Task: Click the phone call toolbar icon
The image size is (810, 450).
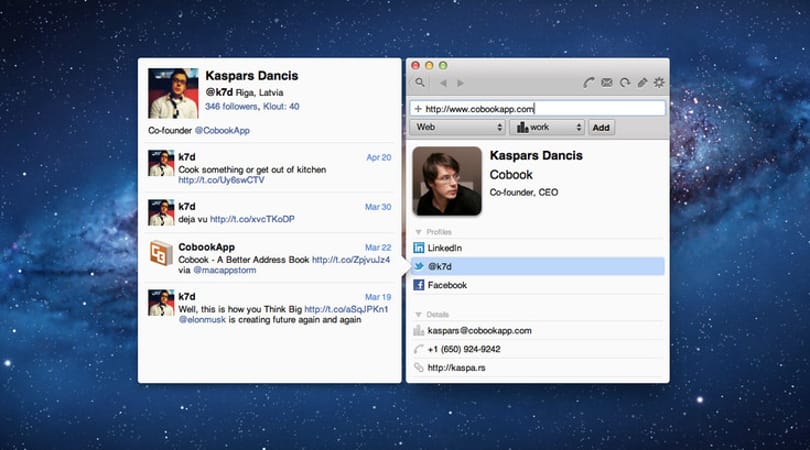Action: pos(588,83)
